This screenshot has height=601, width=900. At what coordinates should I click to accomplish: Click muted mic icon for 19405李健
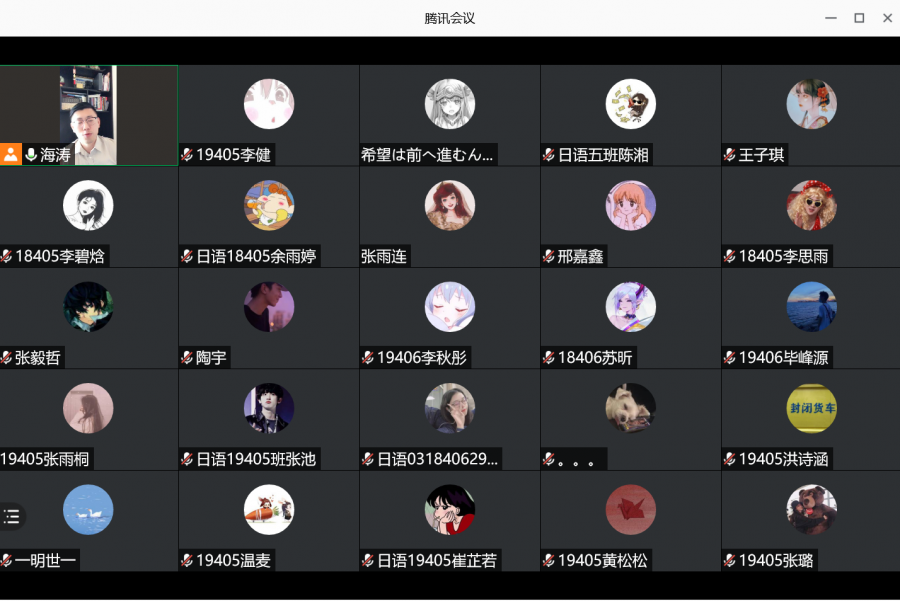[187, 154]
